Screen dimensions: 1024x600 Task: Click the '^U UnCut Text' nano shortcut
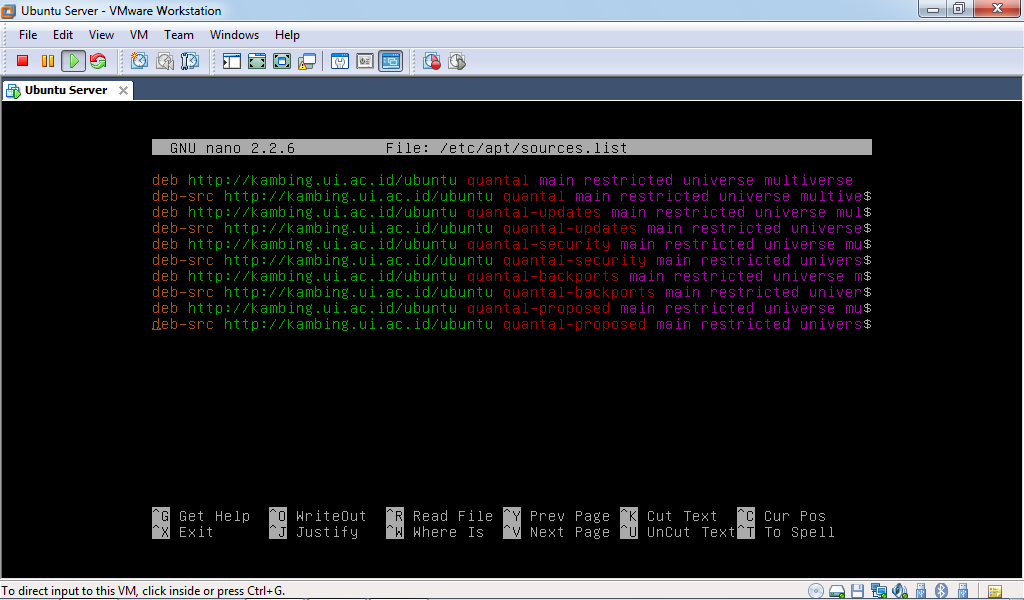[x=678, y=532]
